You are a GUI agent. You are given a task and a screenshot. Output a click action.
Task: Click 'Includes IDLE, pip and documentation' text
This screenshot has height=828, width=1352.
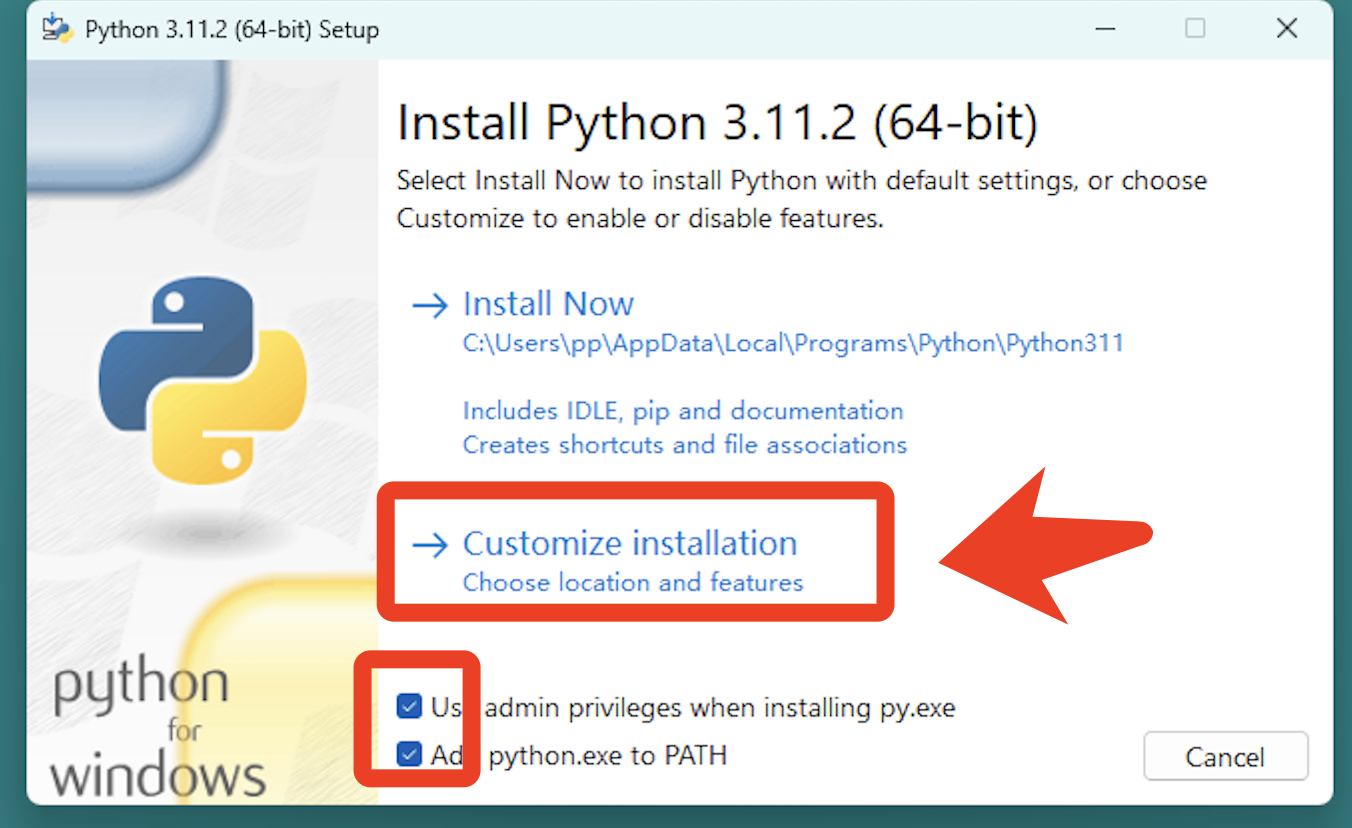tap(683, 411)
